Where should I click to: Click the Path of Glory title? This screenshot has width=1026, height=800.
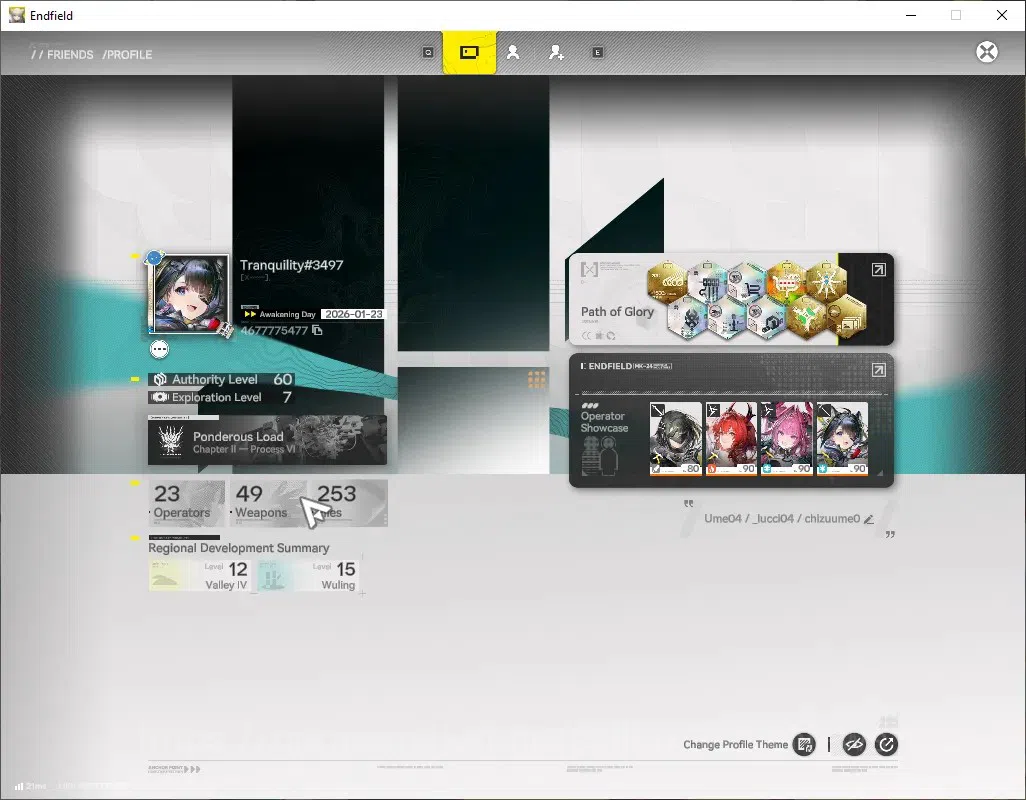click(617, 312)
